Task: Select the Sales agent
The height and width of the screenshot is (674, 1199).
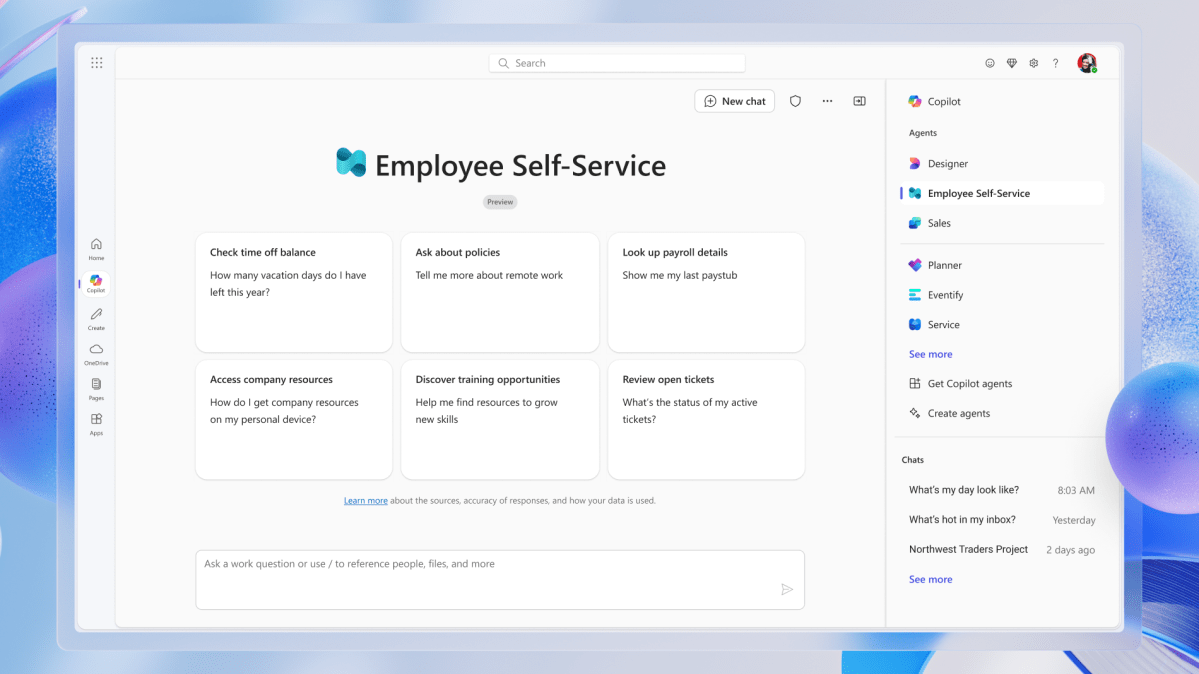Action: point(938,222)
